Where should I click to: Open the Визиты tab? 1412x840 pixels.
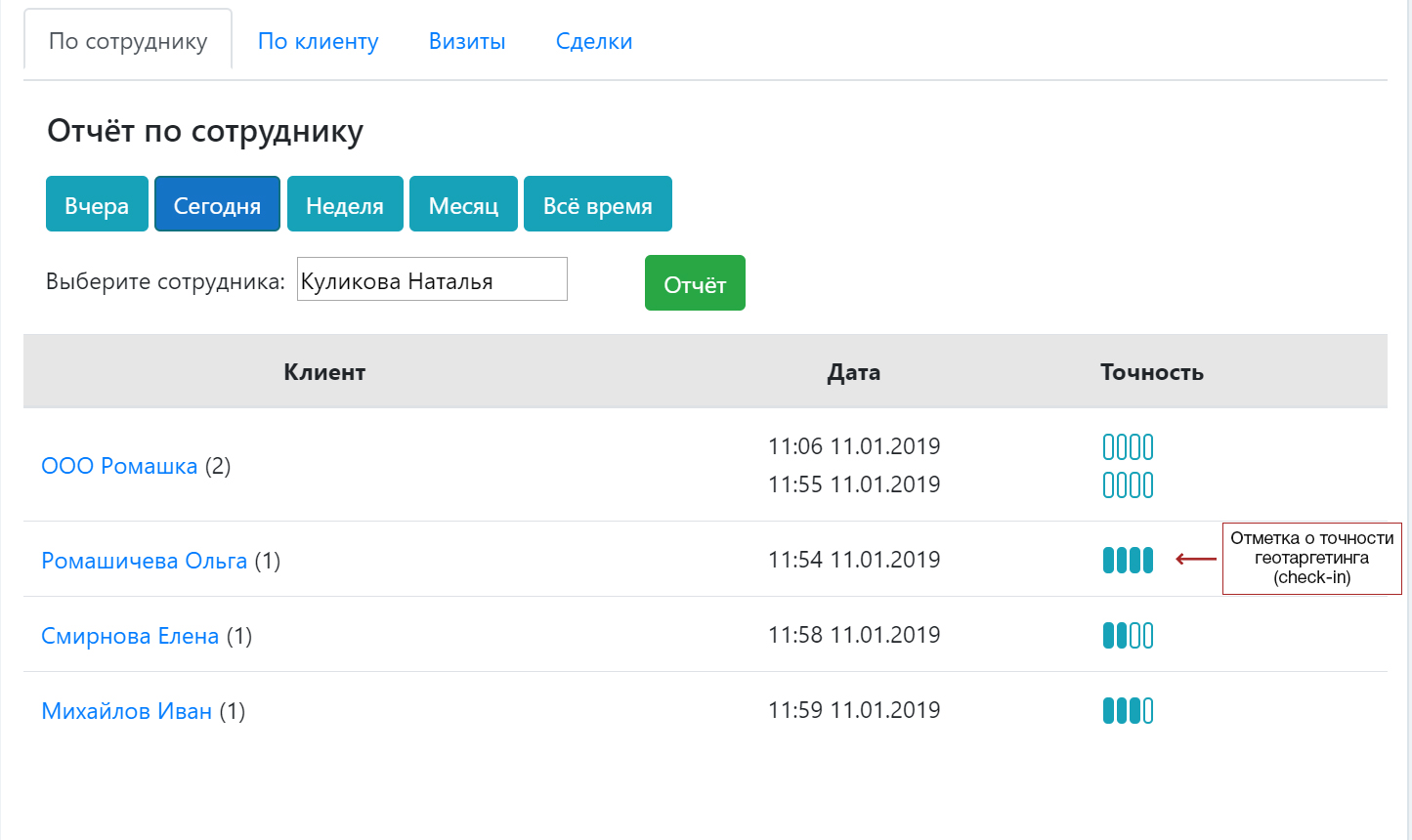point(467,41)
